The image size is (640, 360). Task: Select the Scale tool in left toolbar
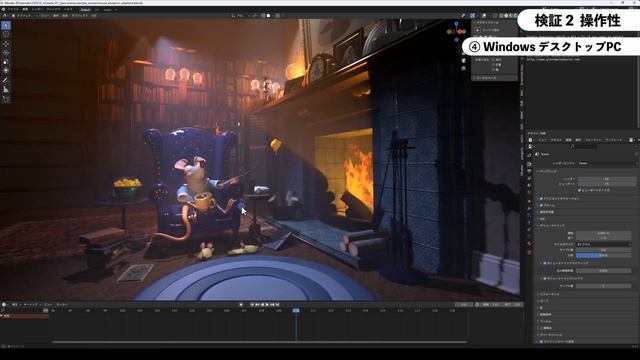coord(6,62)
